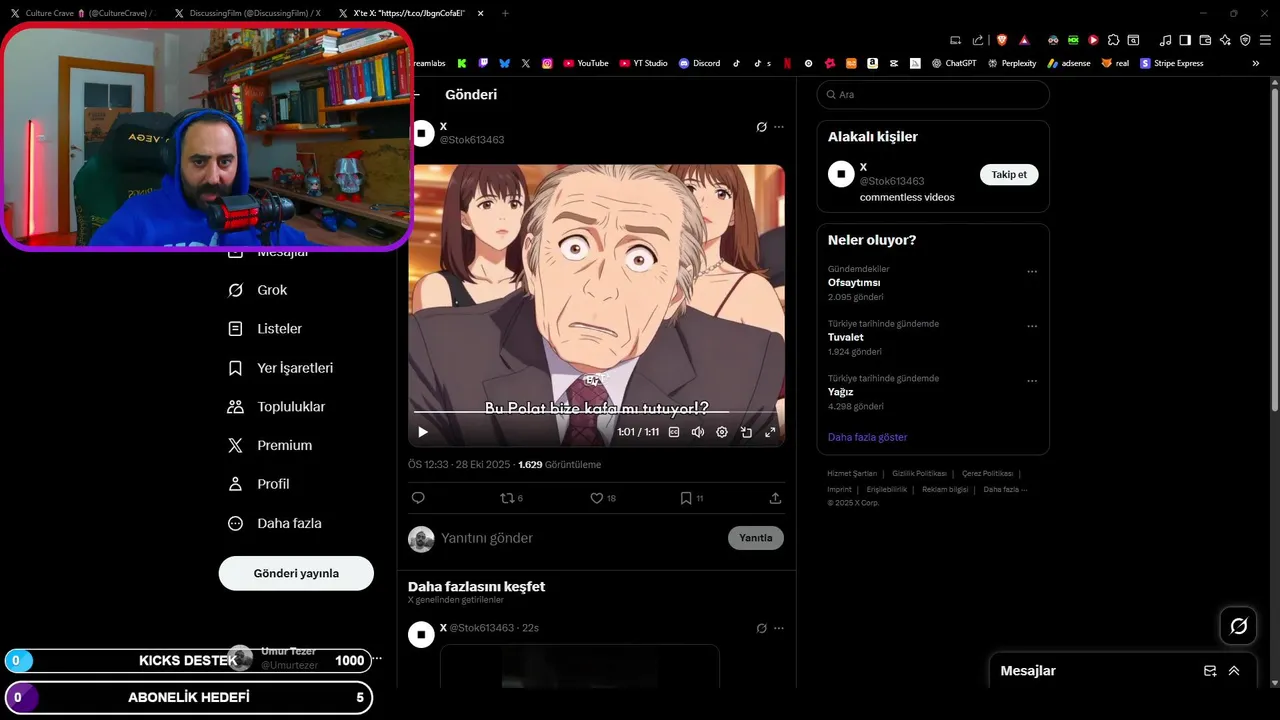The height and width of the screenshot is (720, 1280).
Task: Switch video to fullscreen
Action: tap(770, 432)
